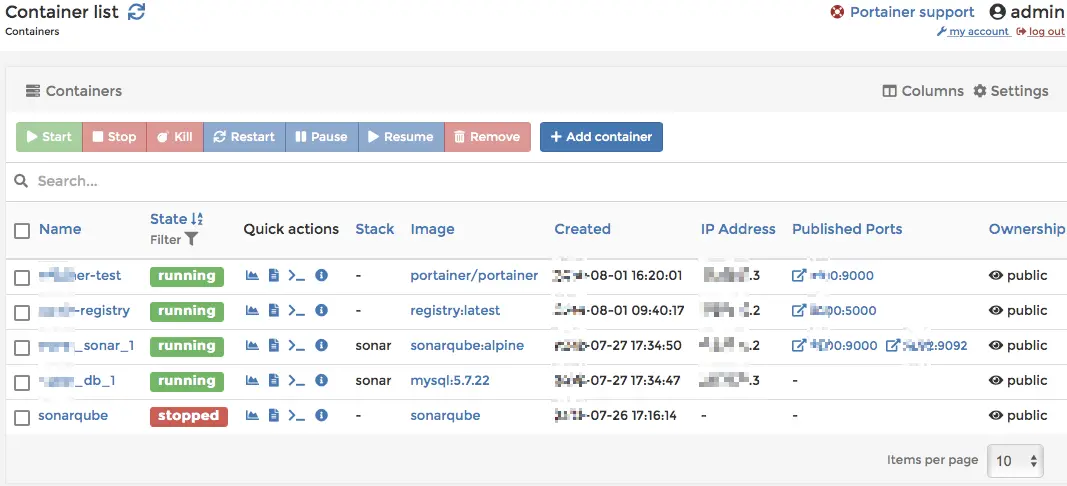
Task: Open console icon for registry:latest row
Action: tap(296, 310)
